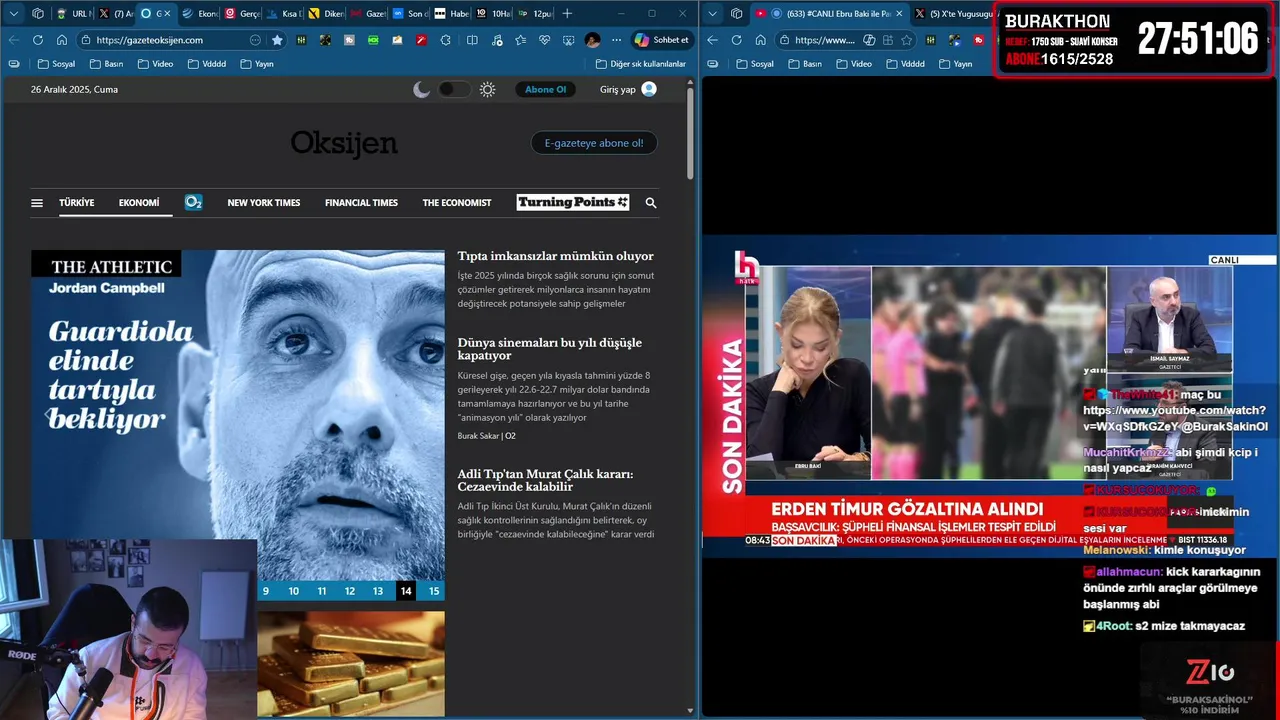Open a new tab in left browser
Image resolution: width=1280 pixels, height=720 pixels.
coord(567,14)
